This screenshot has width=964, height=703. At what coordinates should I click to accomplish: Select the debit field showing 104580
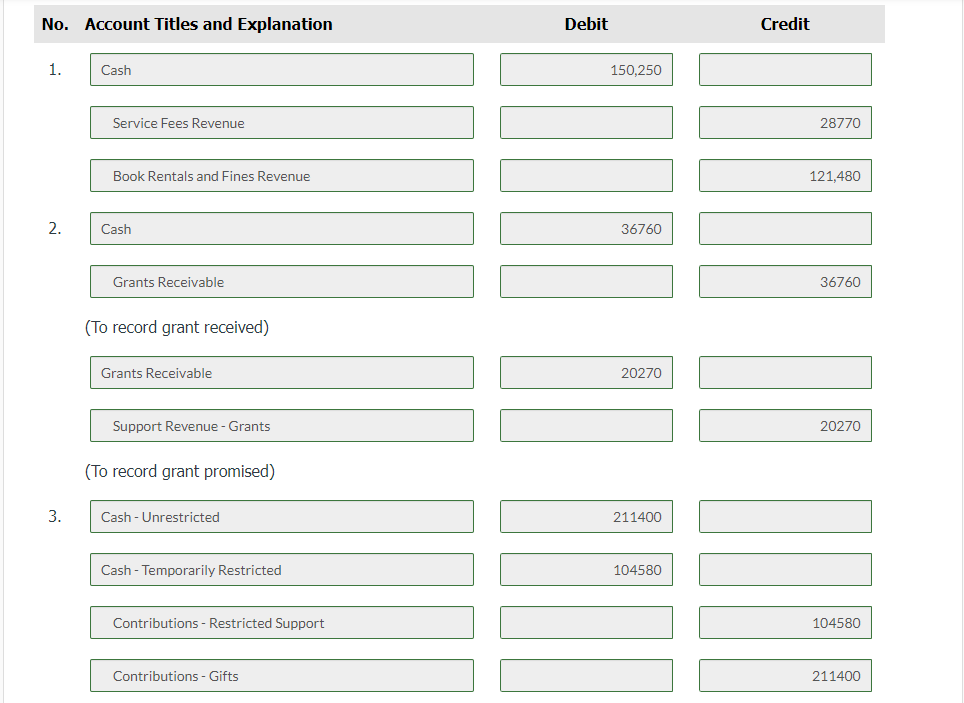pyautogui.click(x=586, y=569)
